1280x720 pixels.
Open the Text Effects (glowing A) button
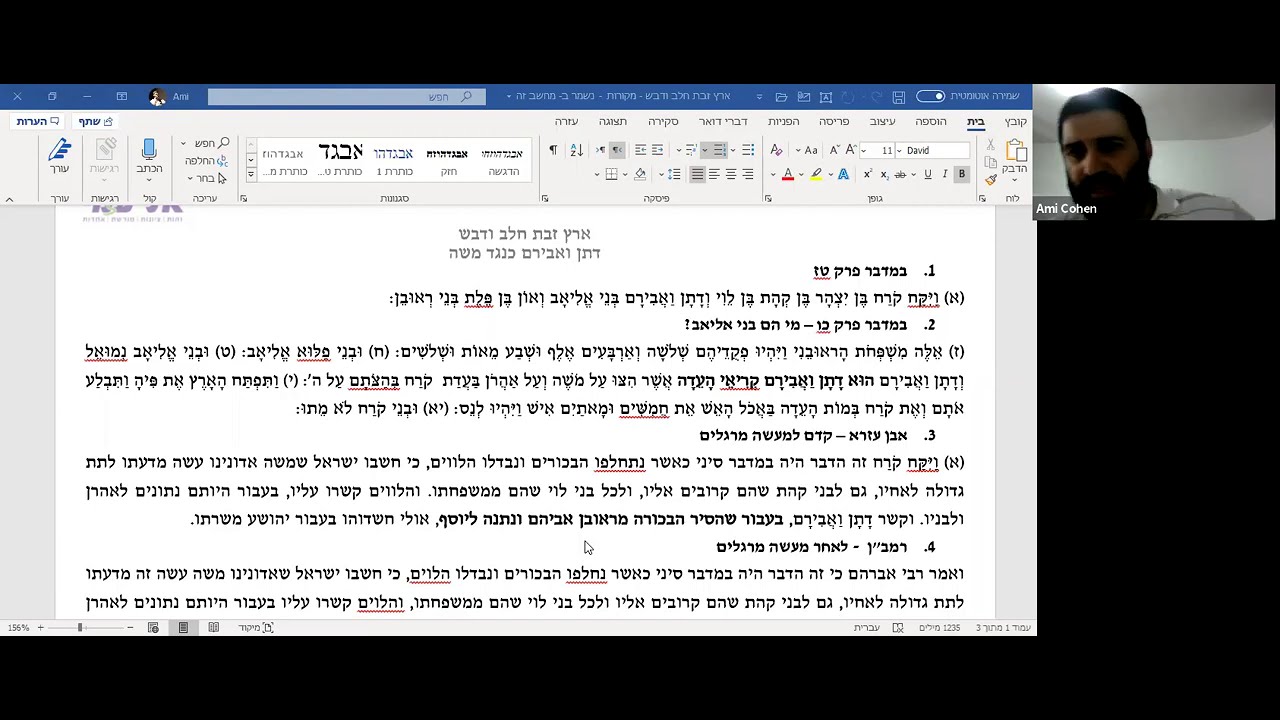[843, 174]
